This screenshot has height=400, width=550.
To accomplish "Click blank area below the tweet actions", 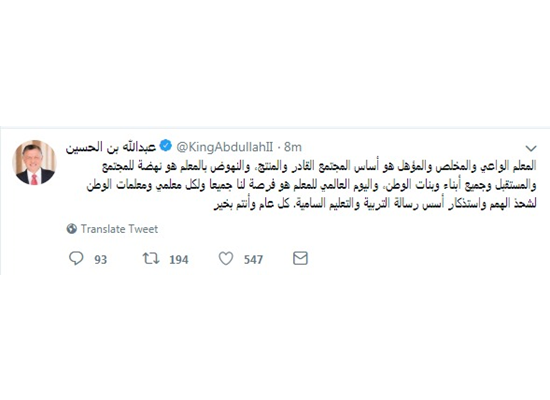I will pyautogui.click(x=275, y=333).
